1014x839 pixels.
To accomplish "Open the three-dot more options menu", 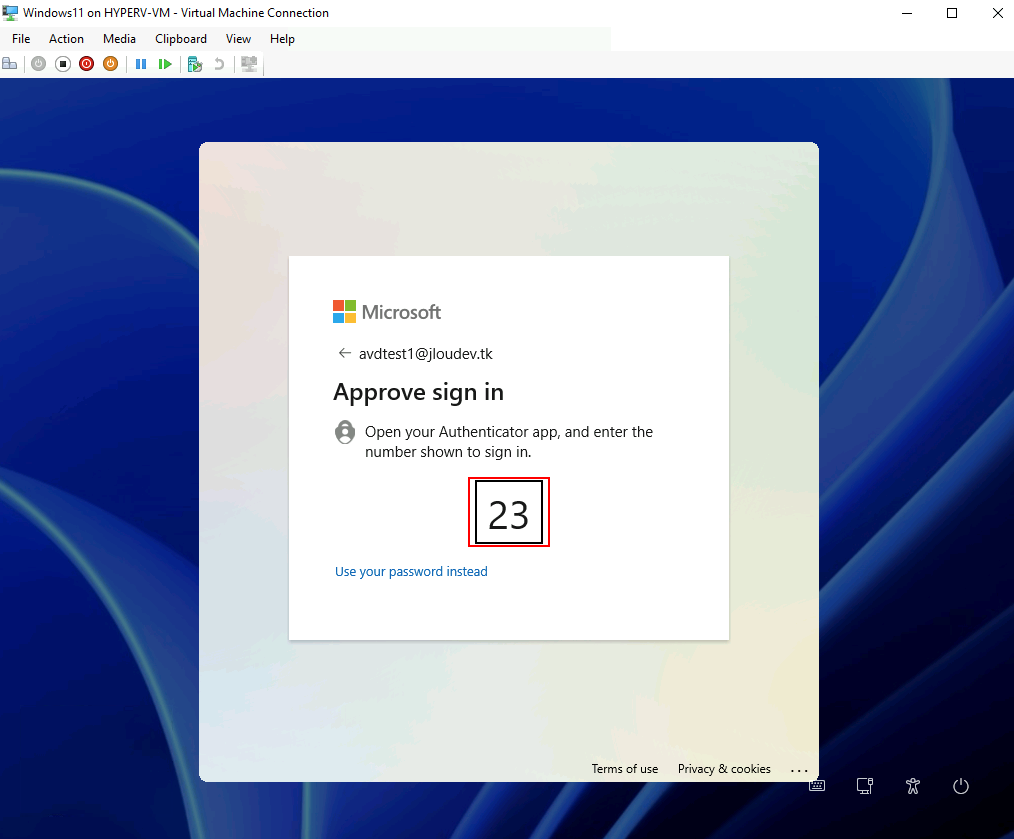I will point(799,770).
